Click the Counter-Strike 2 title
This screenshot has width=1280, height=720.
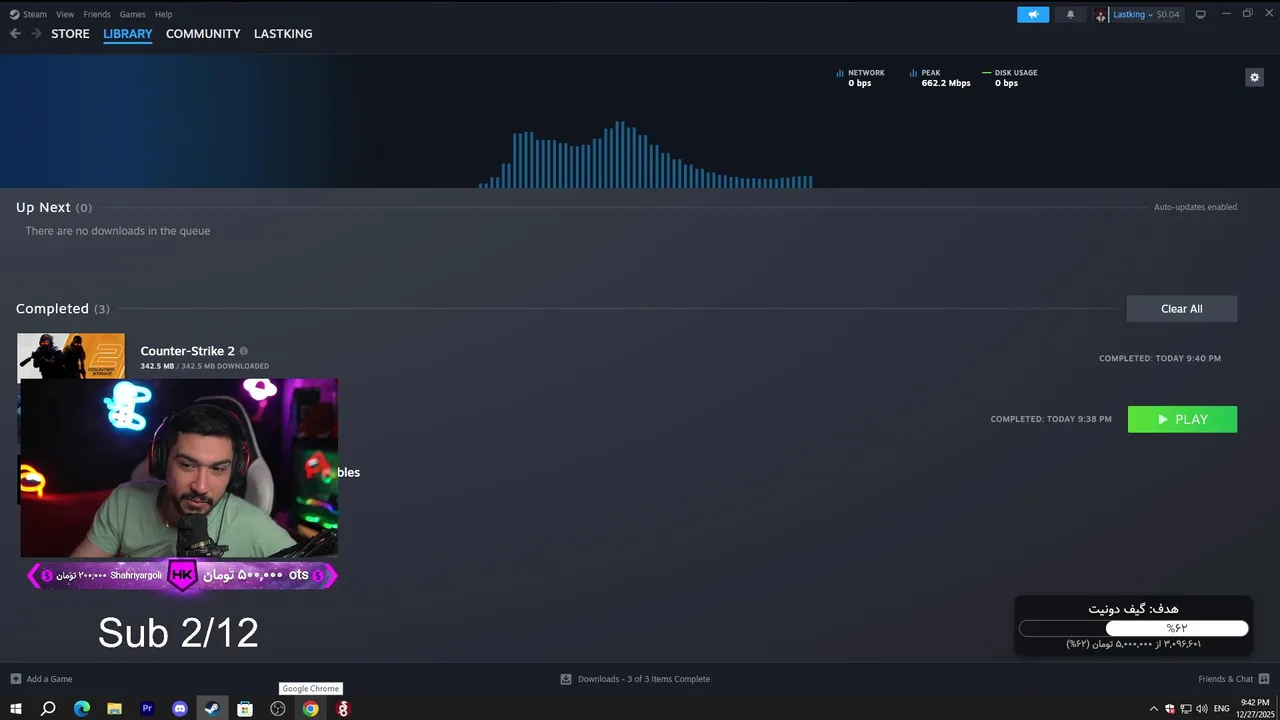[x=187, y=351]
